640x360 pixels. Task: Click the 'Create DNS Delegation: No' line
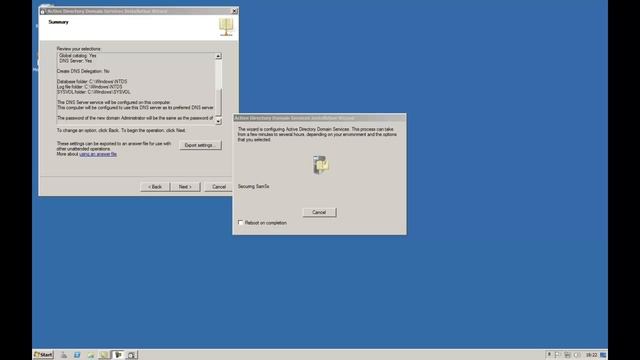point(83,71)
